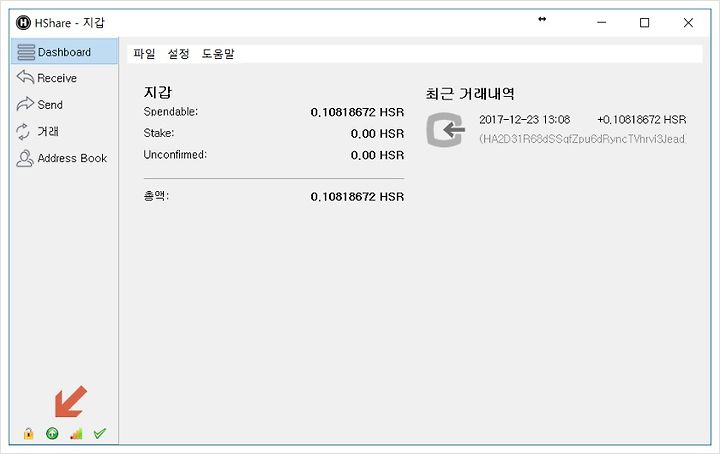Select the 2017-12-23 13:08 transaction date
The image size is (720, 454).
coord(524,120)
